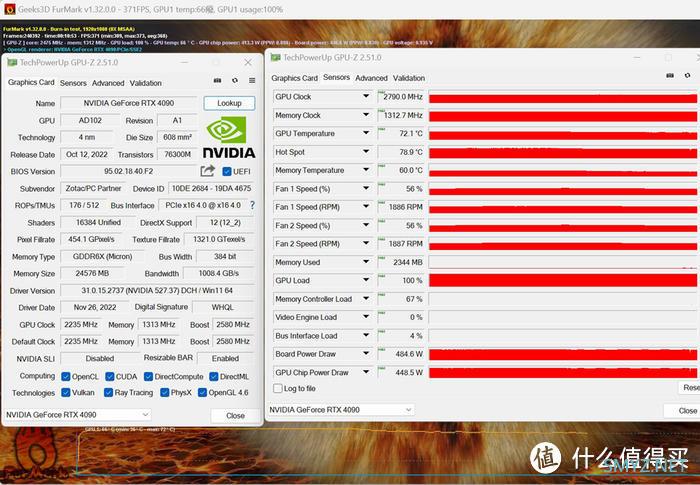Click the Memory Type GDDR6X (Micron) value
The height and width of the screenshot is (485, 700).
[103, 257]
